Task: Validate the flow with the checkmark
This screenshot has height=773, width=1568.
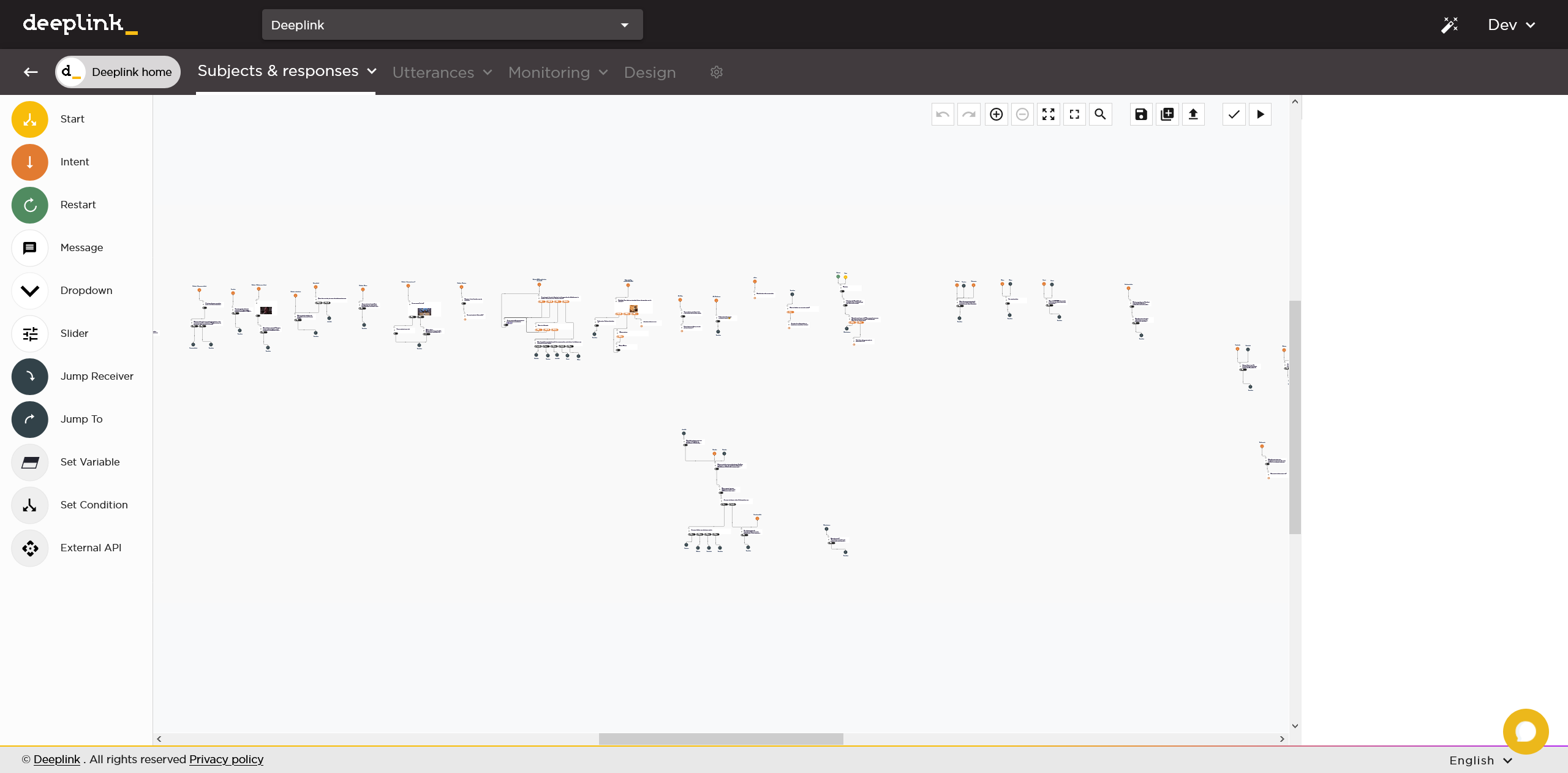Action: point(1233,114)
